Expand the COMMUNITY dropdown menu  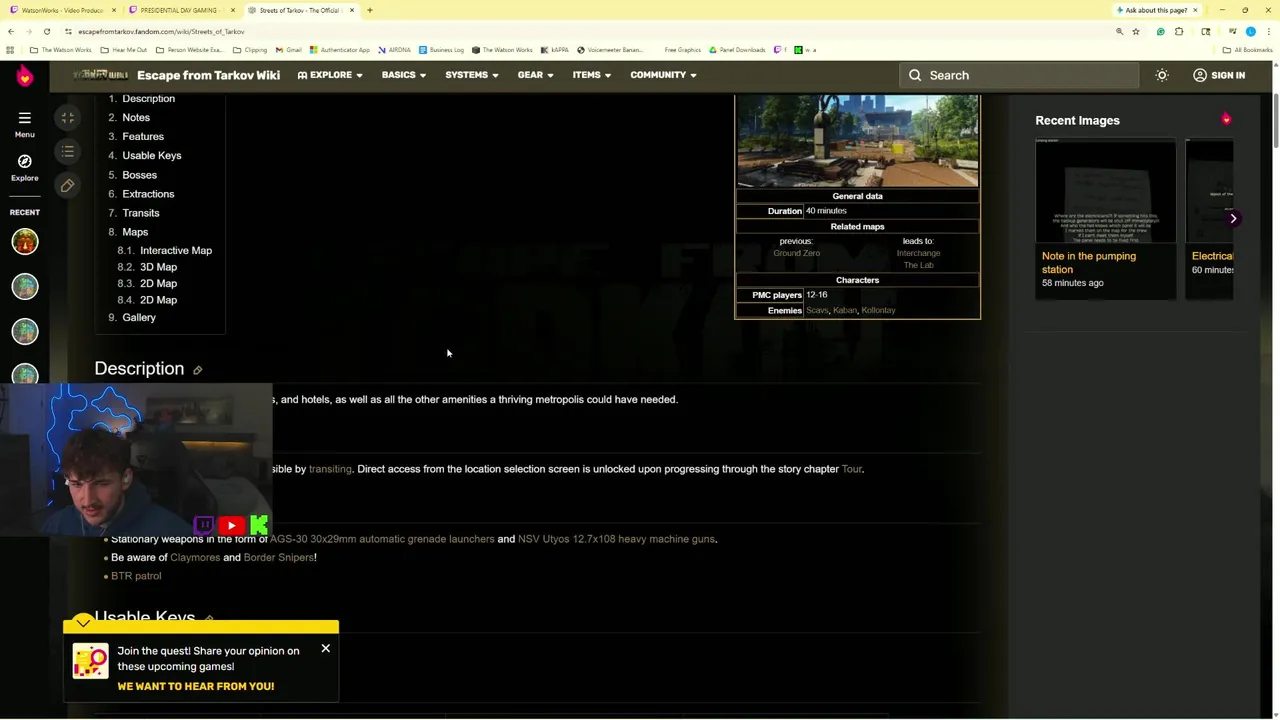[x=663, y=75]
